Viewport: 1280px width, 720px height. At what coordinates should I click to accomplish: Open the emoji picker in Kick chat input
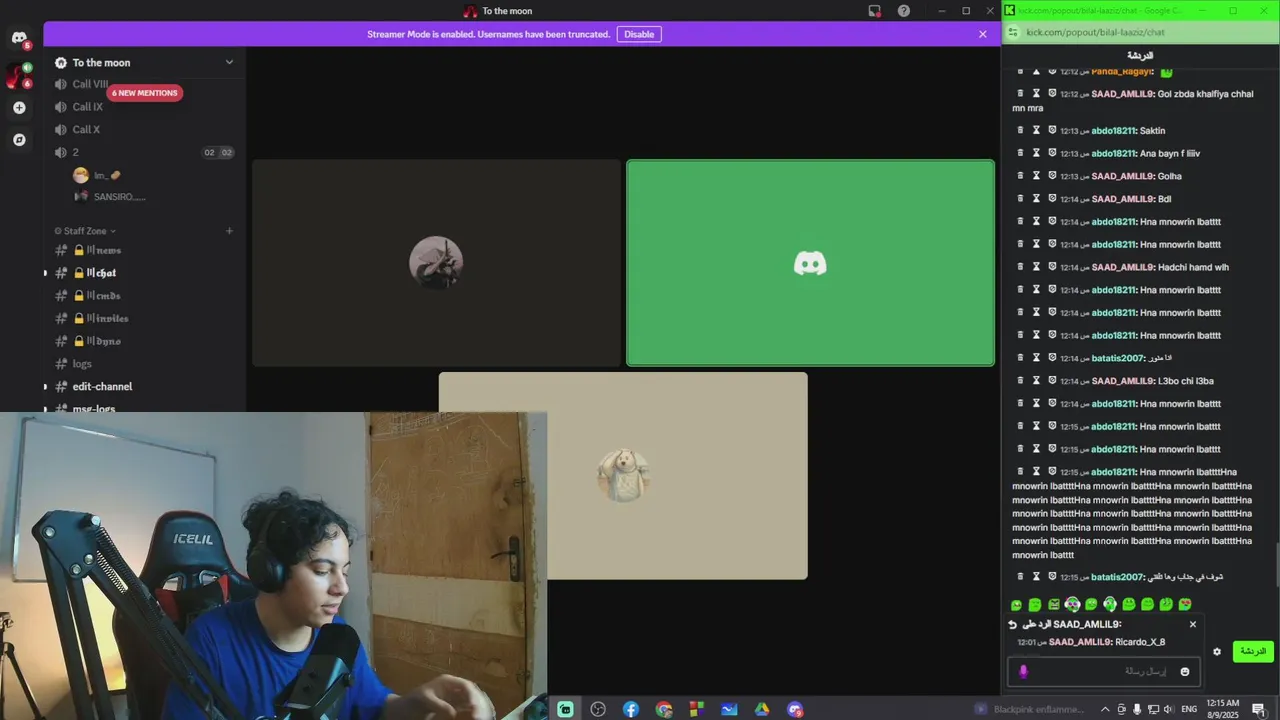[x=1185, y=672]
